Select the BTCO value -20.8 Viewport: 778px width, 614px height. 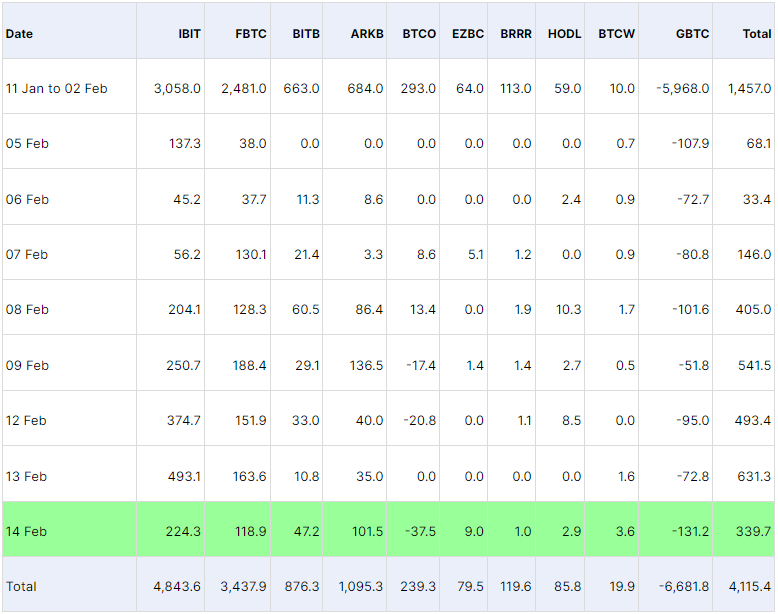pyautogui.click(x=419, y=421)
